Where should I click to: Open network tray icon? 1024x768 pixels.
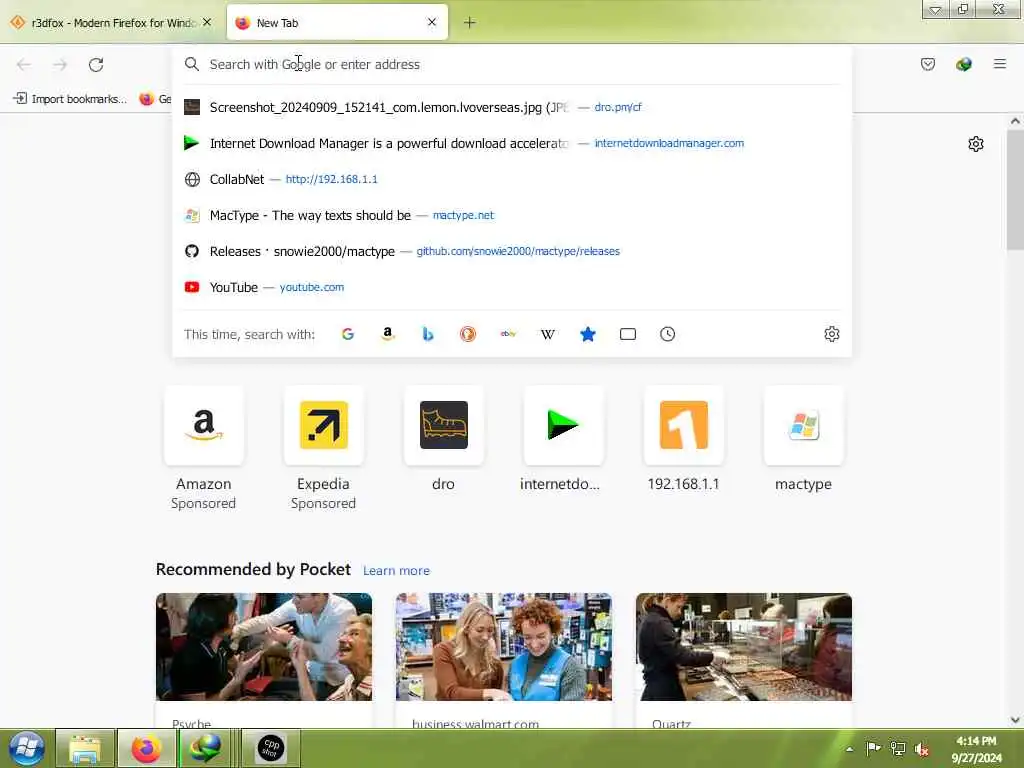(x=898, y=748)
